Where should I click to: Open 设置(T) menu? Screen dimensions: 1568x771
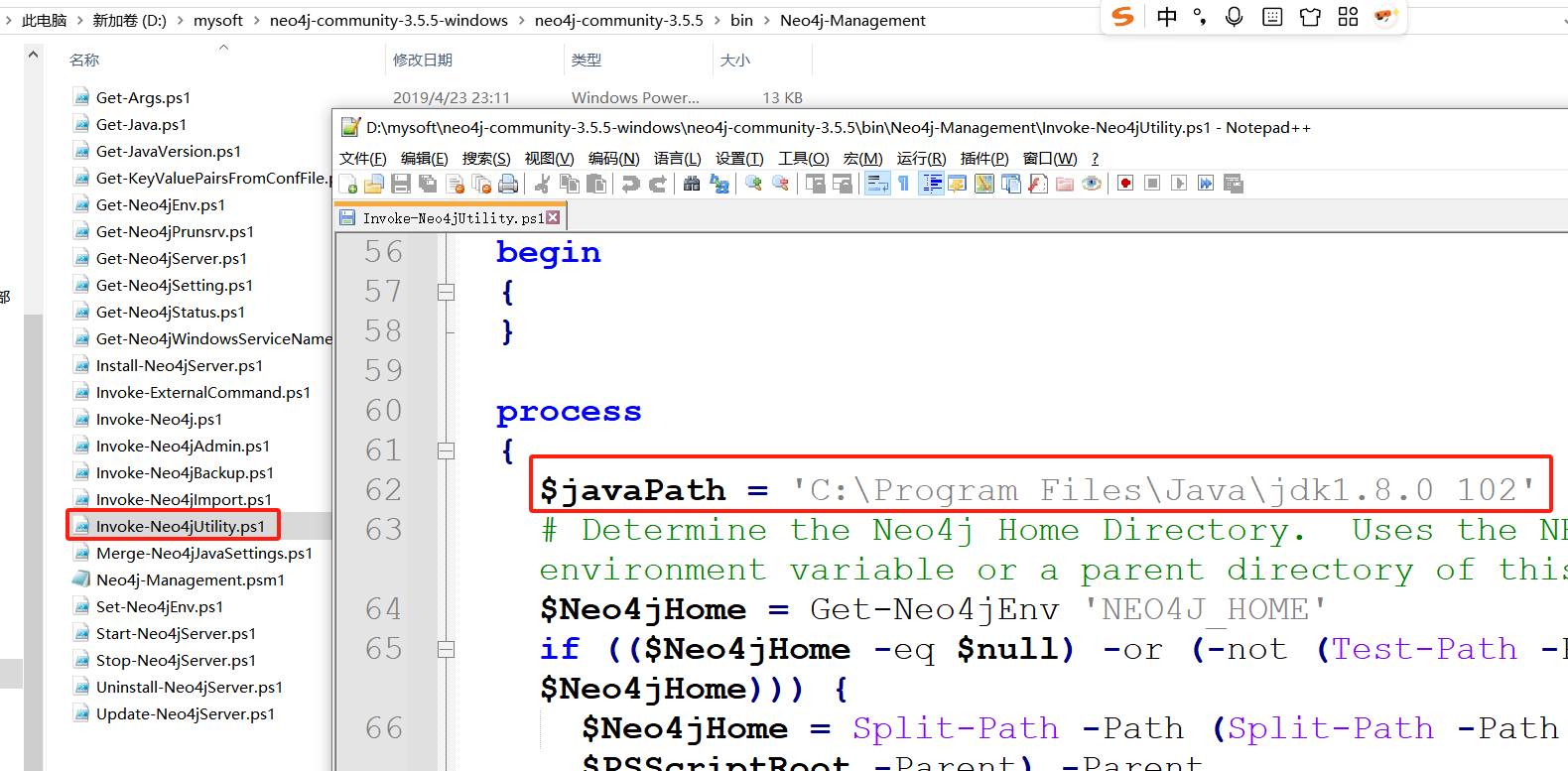click(x=739, y=159)
